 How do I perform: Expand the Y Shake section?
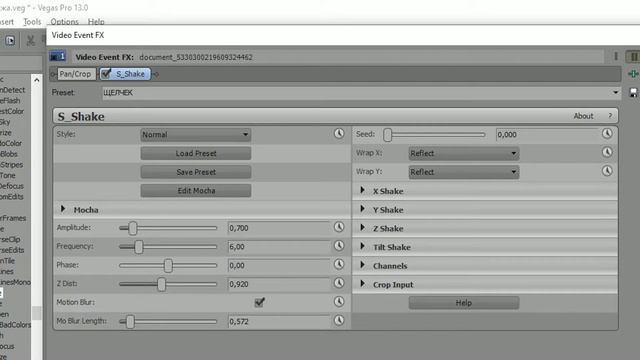[x=362, y=209]
